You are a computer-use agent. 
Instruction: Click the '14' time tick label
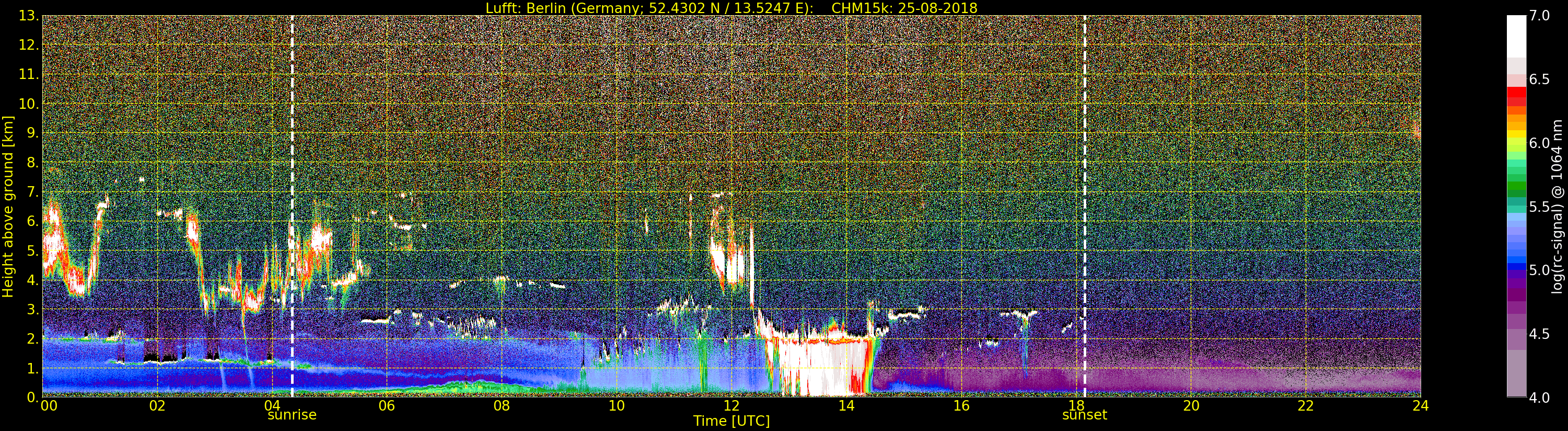[x=846, y=406]
